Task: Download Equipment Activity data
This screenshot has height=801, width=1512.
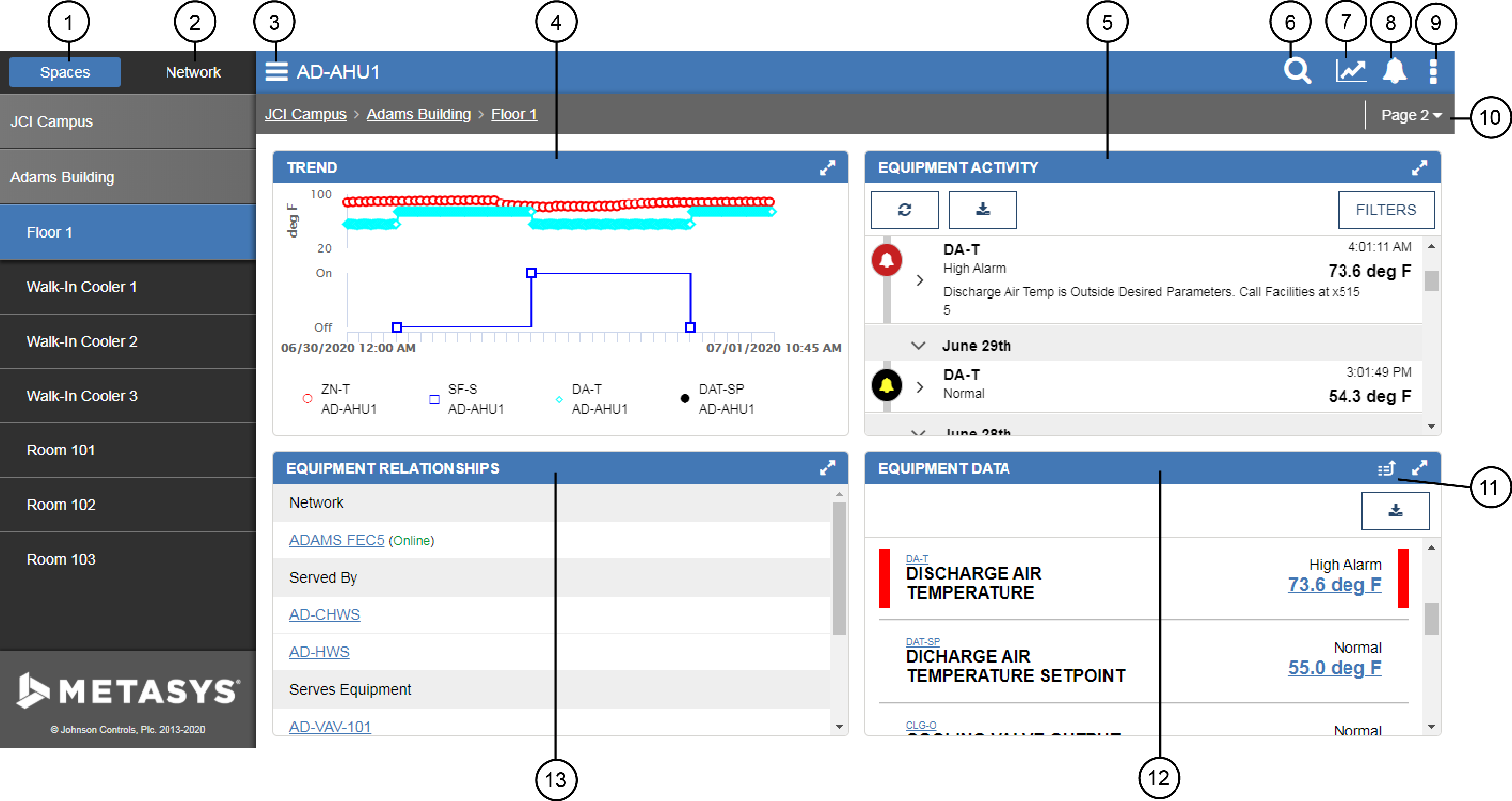Action: tap(982, 209)
